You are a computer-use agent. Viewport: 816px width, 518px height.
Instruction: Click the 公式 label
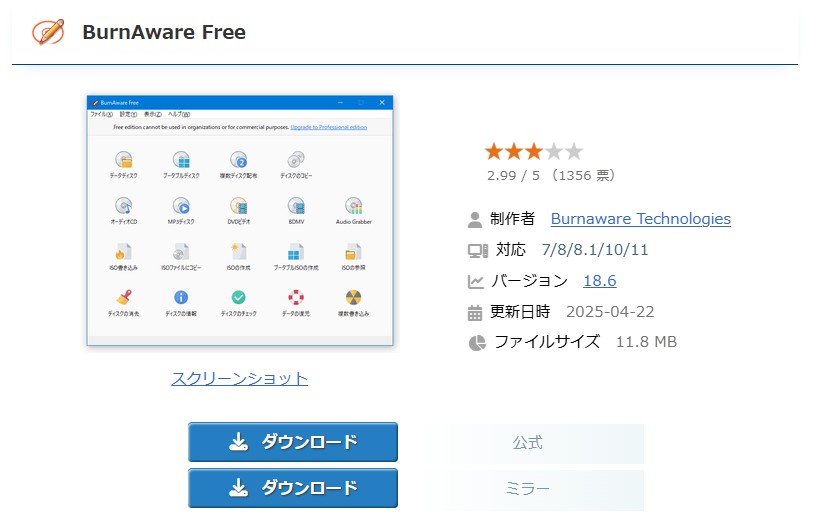tap(528, 443)
